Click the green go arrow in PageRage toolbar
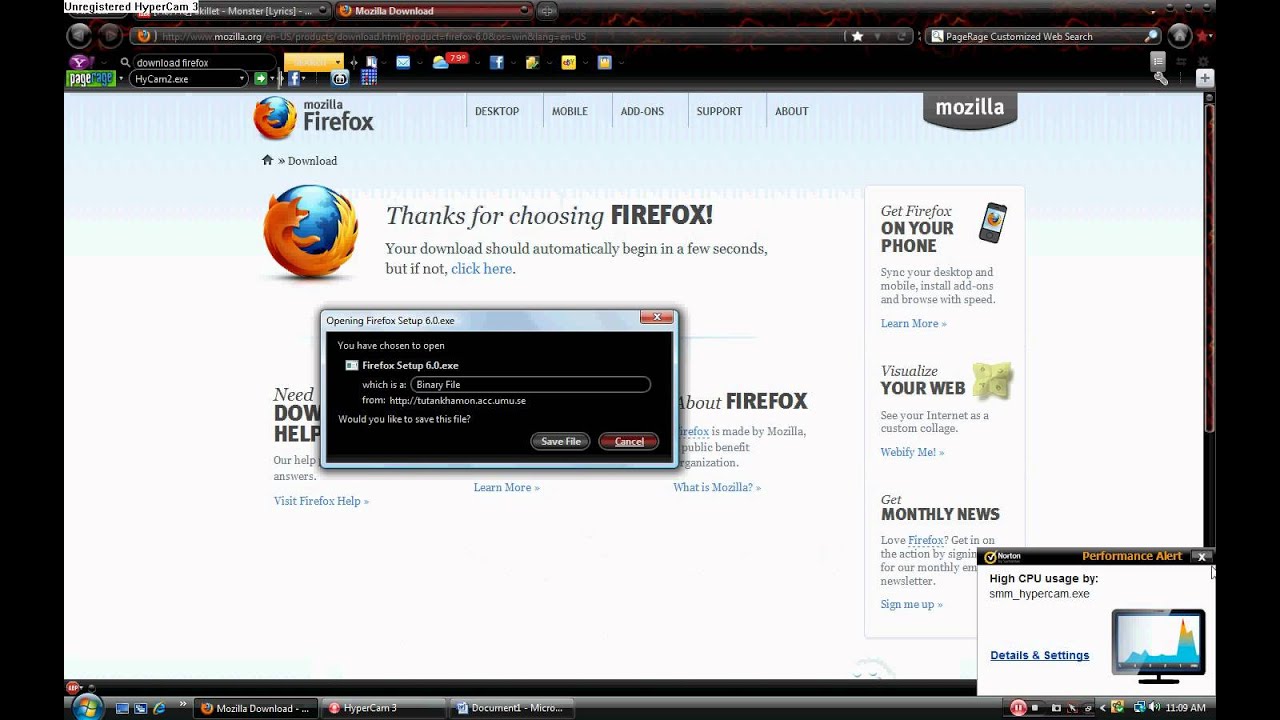Viewport: 1280px width, 720px height. pos(260,78)
